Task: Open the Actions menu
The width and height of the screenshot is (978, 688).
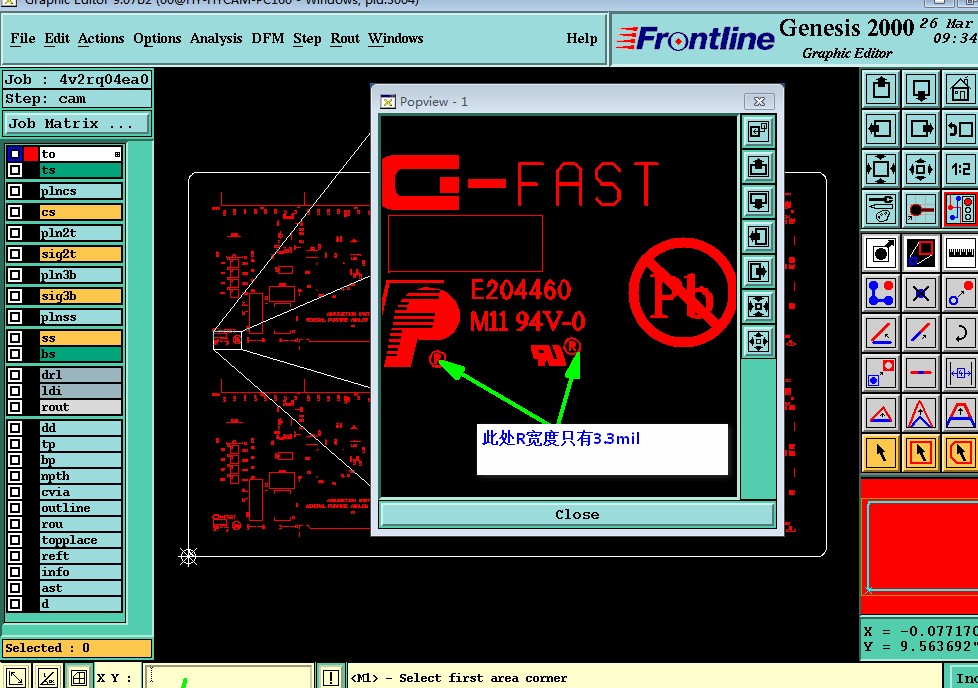Action: click(101, 39)
